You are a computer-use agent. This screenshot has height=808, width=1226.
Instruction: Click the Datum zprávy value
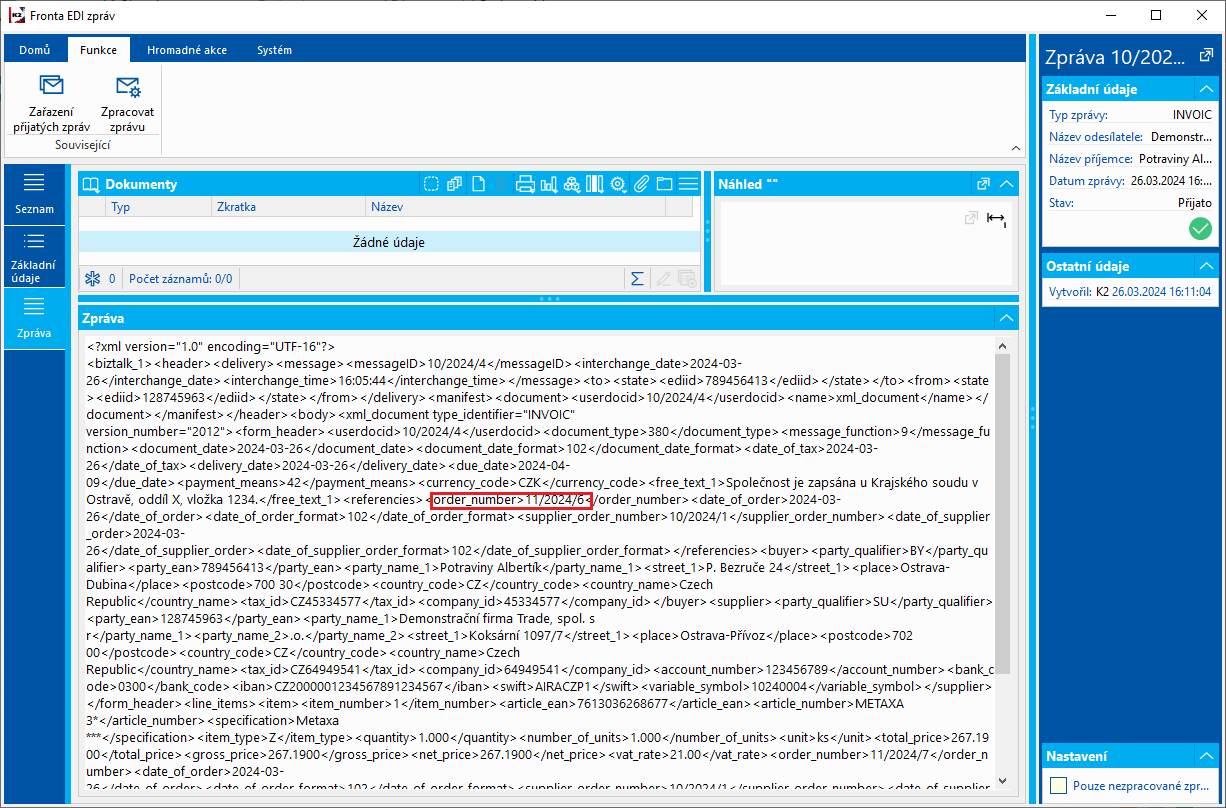pyautogui.click(x=1170, y=181)
